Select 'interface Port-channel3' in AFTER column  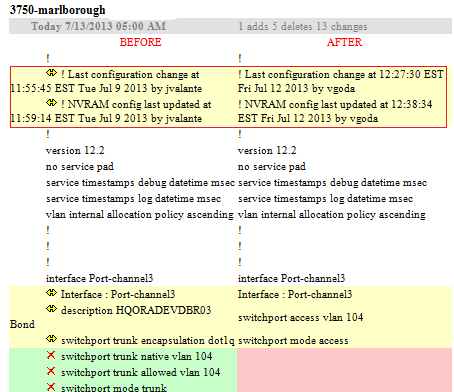click(291, 278)
